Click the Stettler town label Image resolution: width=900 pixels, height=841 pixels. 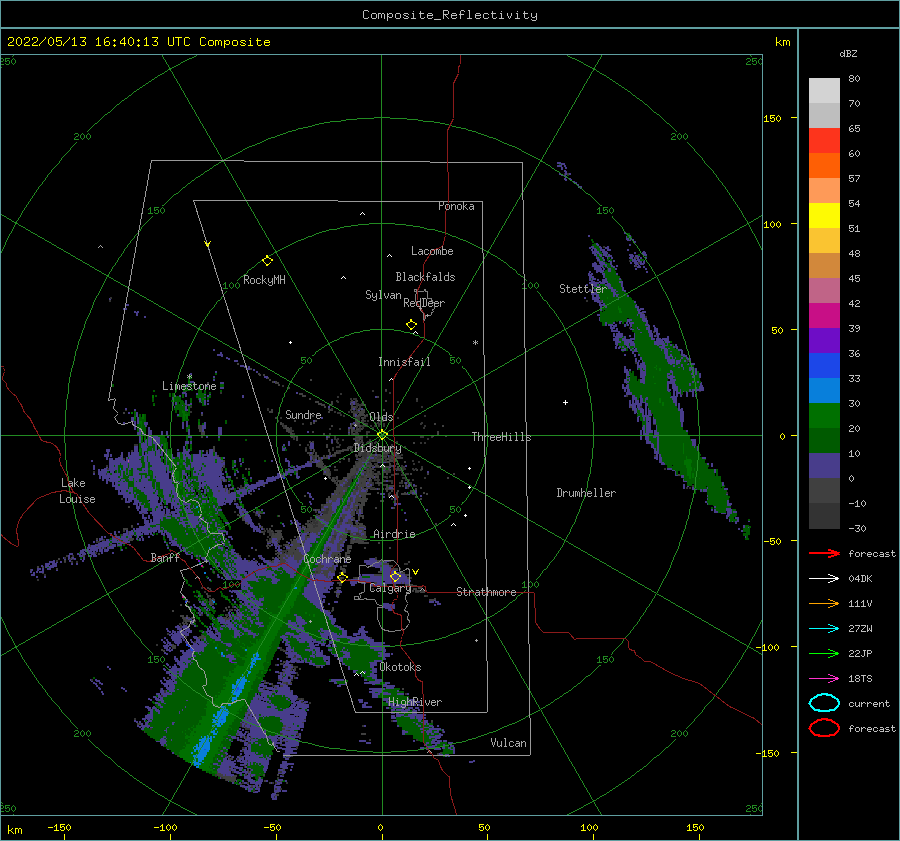coord(583,289)
